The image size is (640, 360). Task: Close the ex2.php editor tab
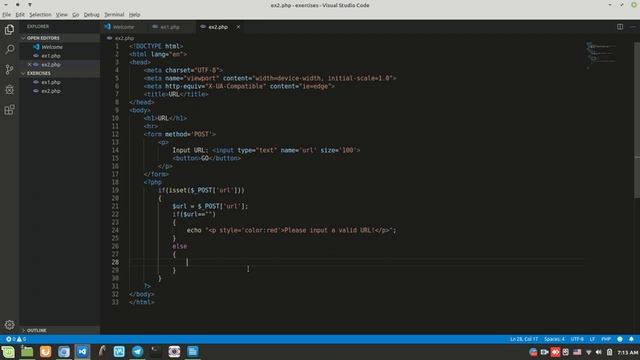tap(238, 27)
